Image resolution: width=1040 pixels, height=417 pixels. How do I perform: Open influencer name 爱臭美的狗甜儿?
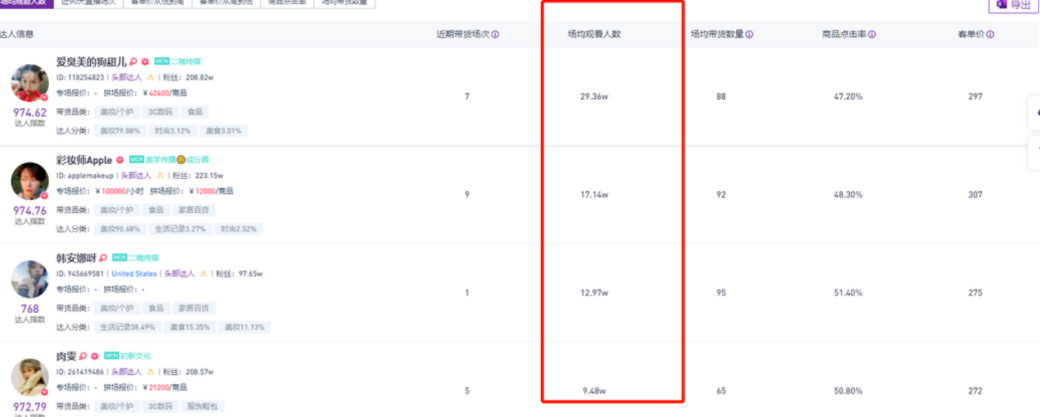click(x=92, y=62)
